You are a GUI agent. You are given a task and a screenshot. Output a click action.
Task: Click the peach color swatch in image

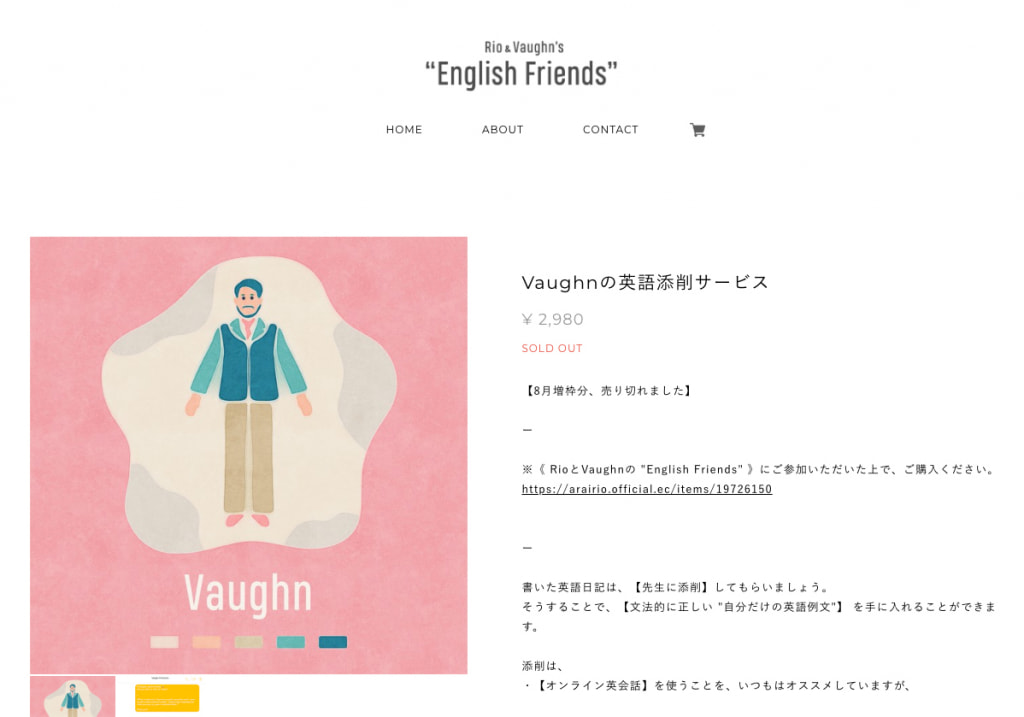coord(206,642)
